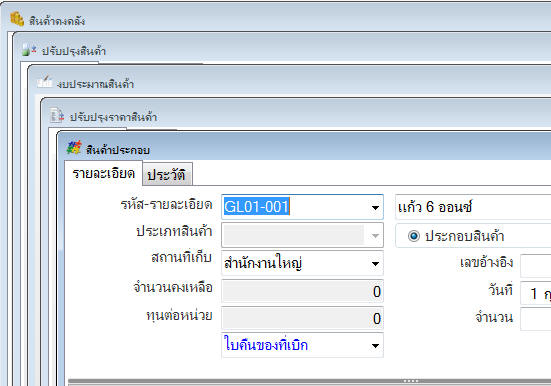Select the รายละเอียด tab
Viewport: 551px width, 386px height.
pos(103,173)
